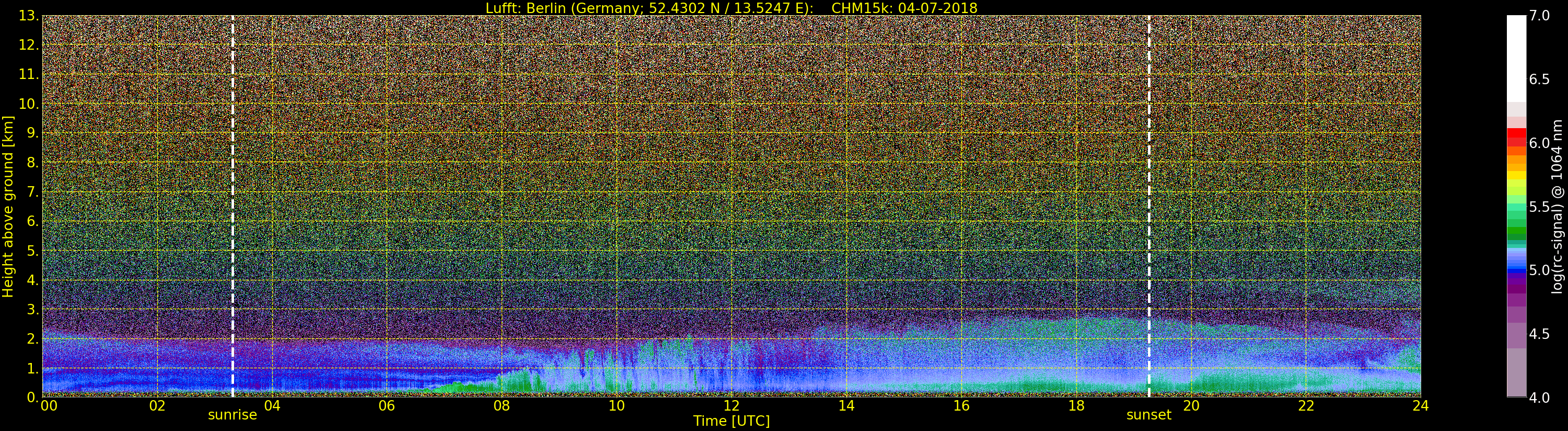
Task: Click the colorbar tick value '4.5'
Action: [1539, 334]
